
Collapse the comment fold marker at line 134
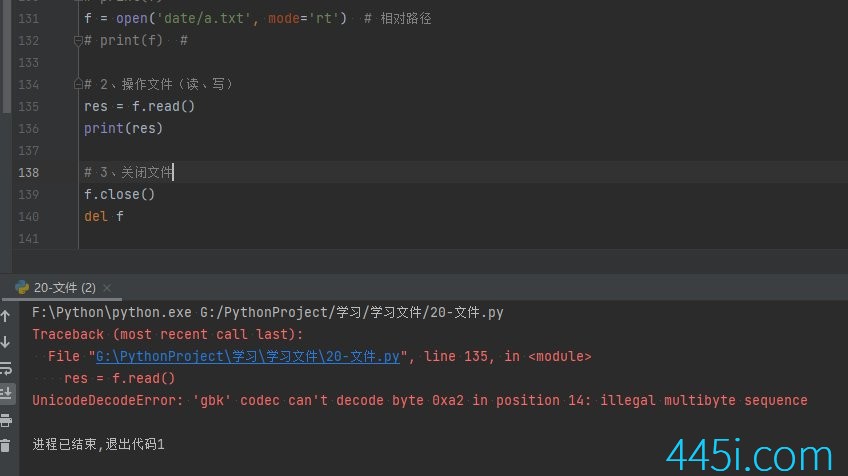pos(78,84)
